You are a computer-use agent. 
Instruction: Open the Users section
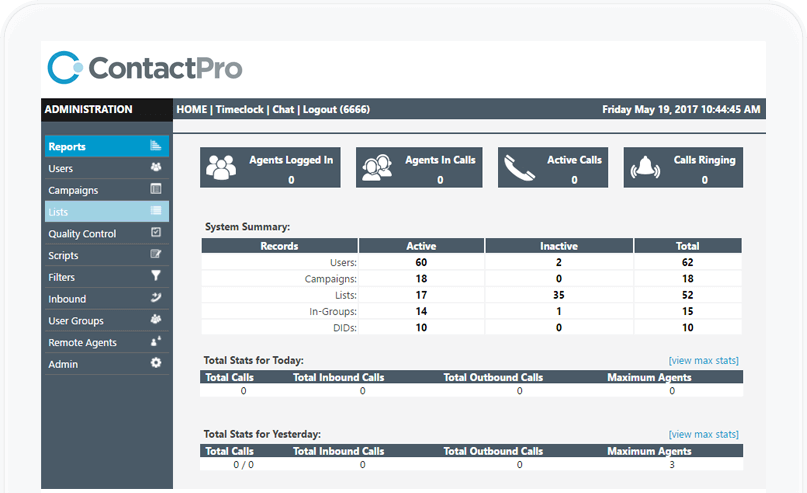[107, 168]
